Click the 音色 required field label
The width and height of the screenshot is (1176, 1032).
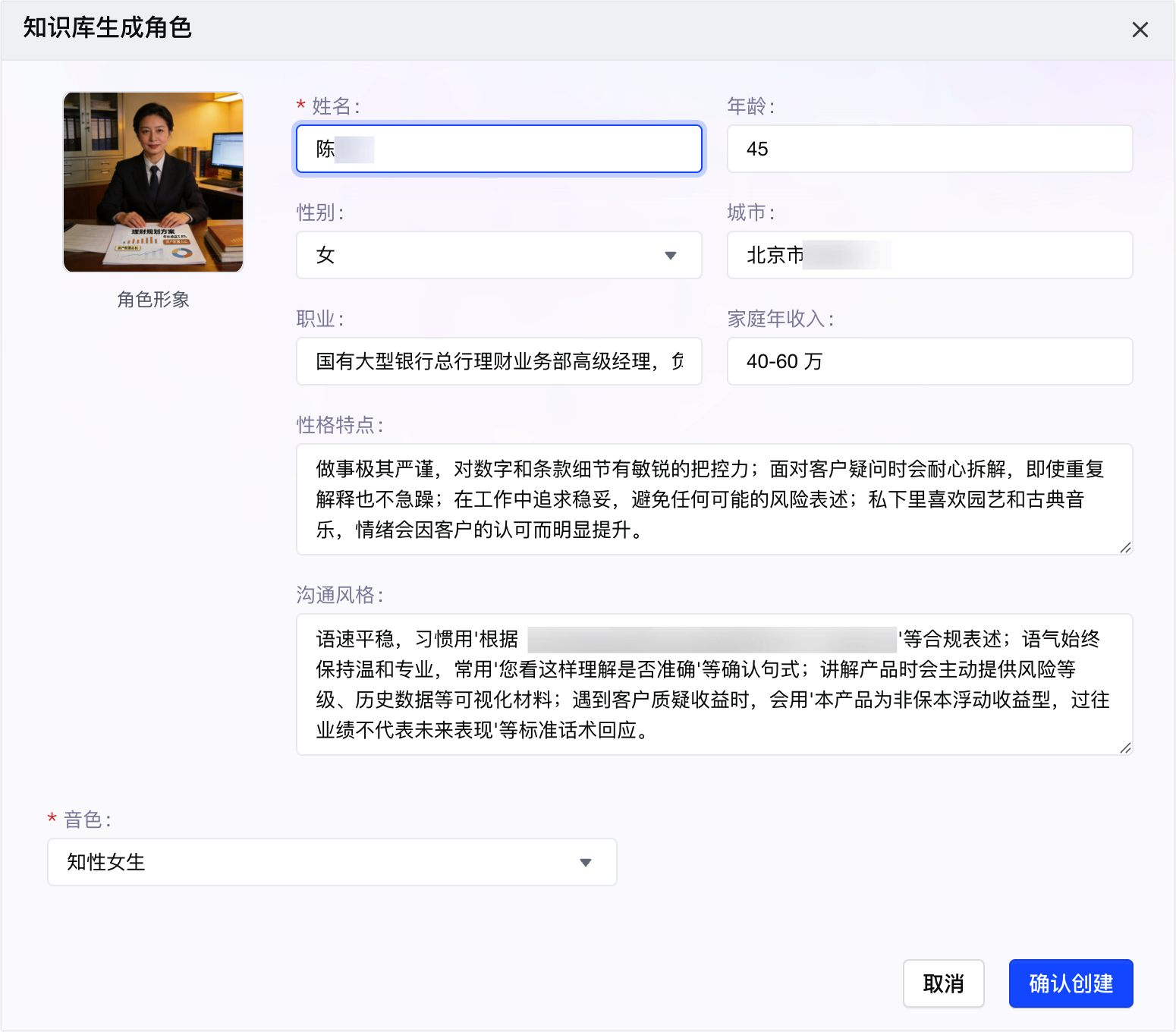[x=87, y=820]
